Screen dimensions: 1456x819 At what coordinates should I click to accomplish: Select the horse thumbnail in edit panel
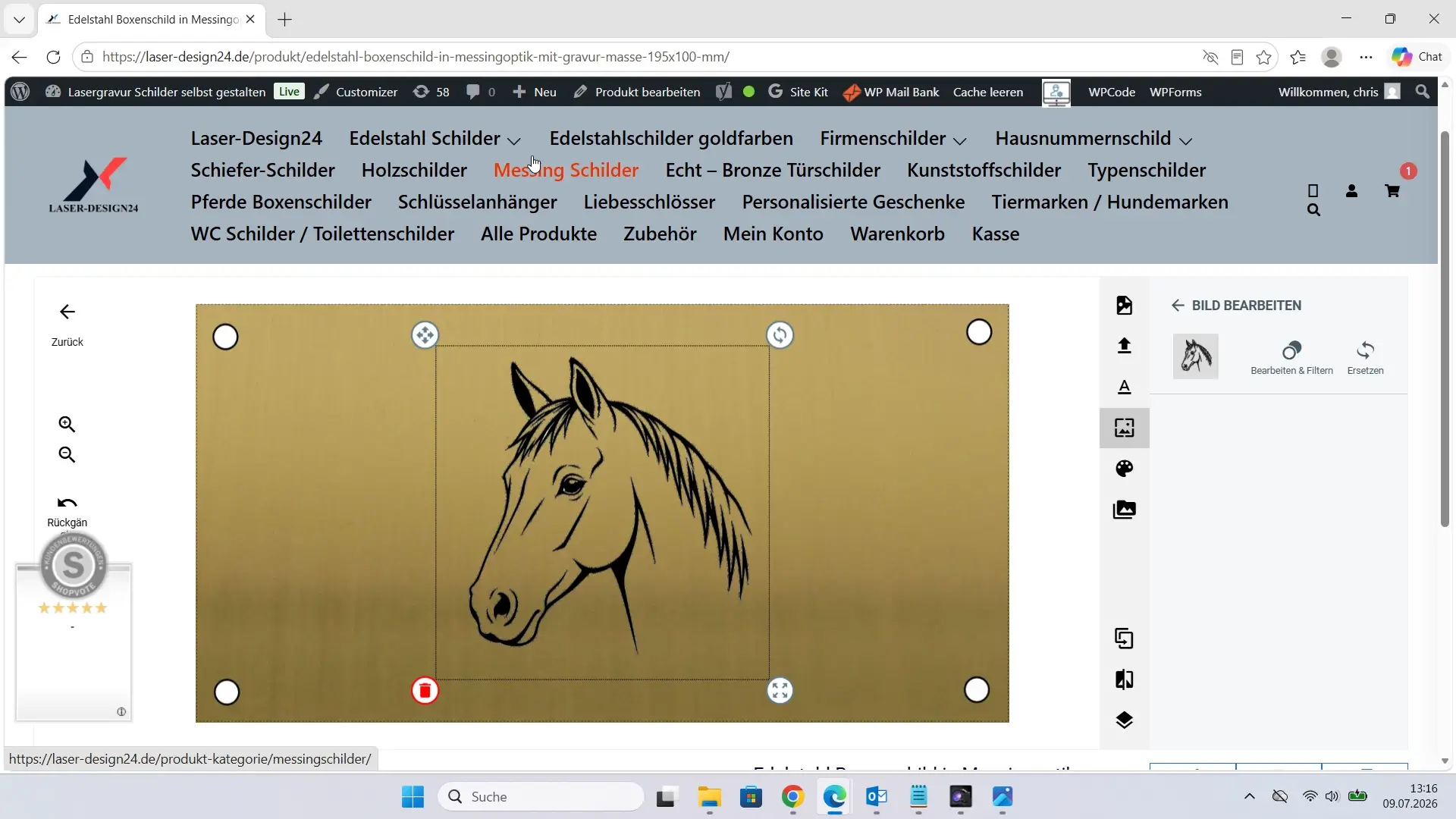[1195, 356]
